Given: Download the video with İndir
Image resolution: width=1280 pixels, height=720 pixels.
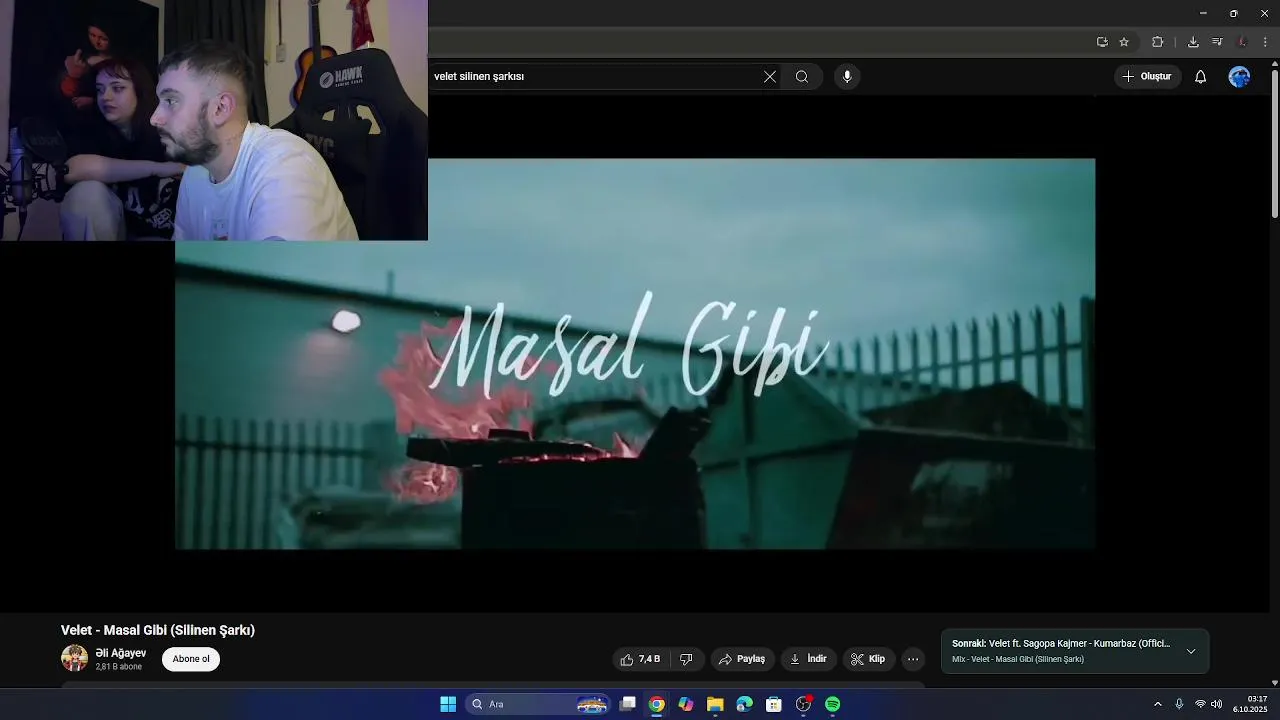Looking at the screenshot, I should click(808, 659).
